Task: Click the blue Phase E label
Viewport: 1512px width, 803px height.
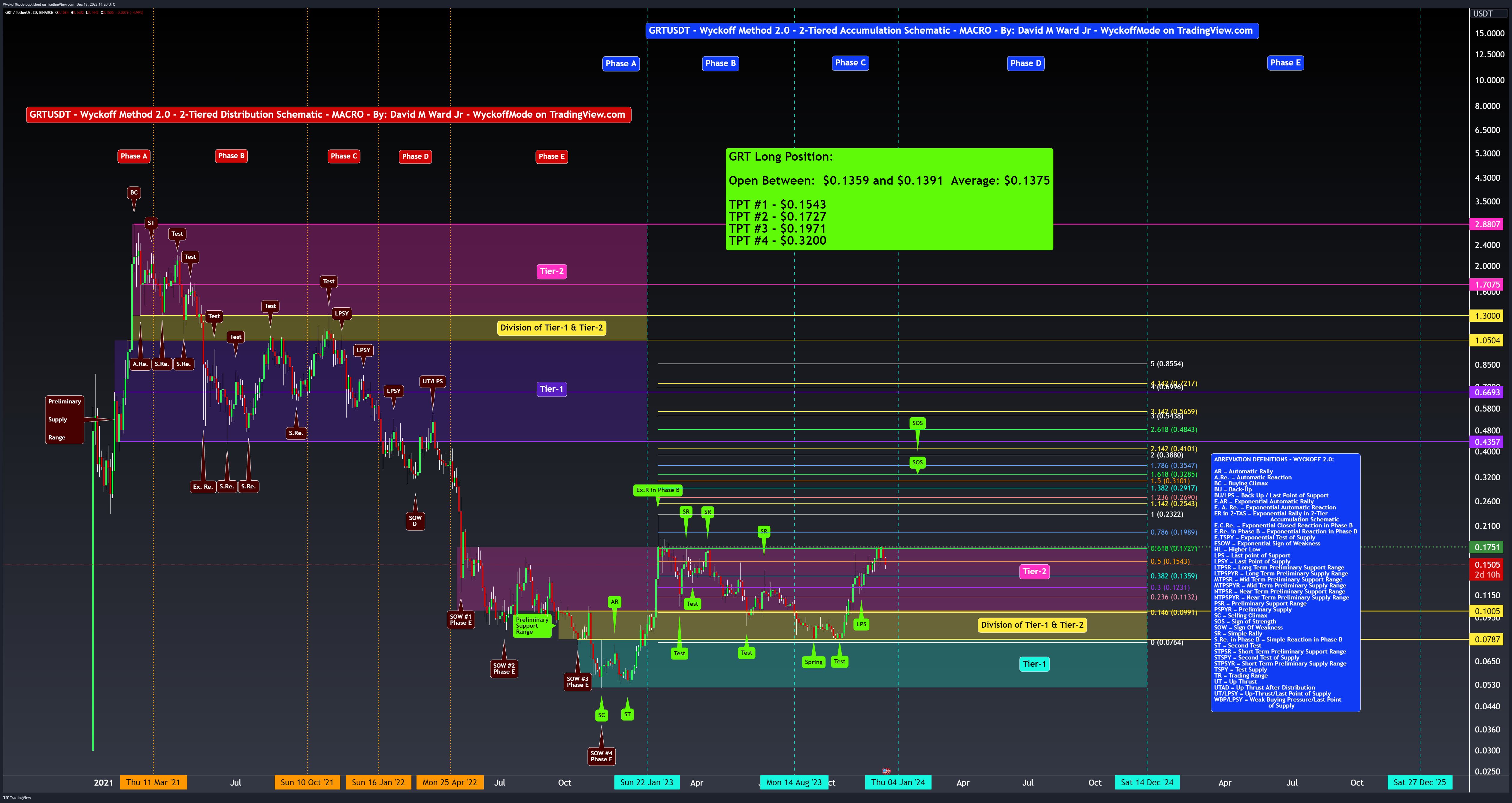Action: coord(1286,63)
